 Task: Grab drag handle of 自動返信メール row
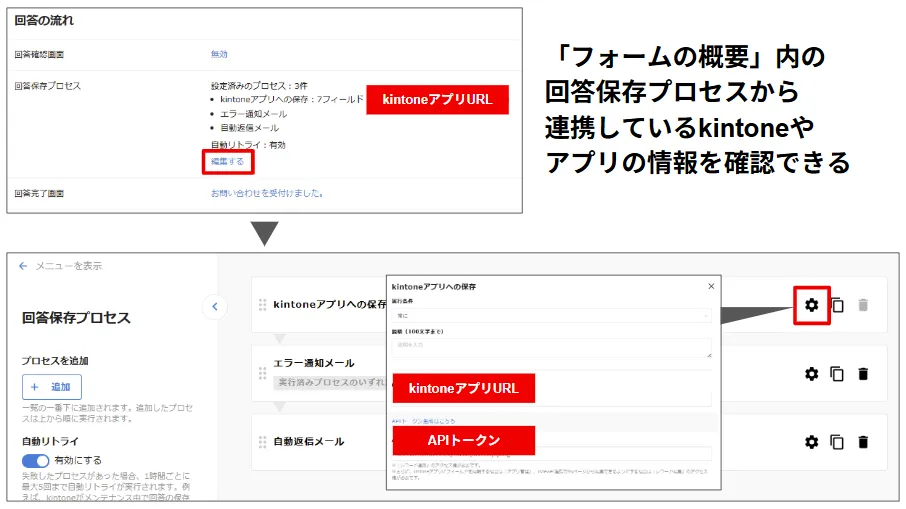click(262, 442)
